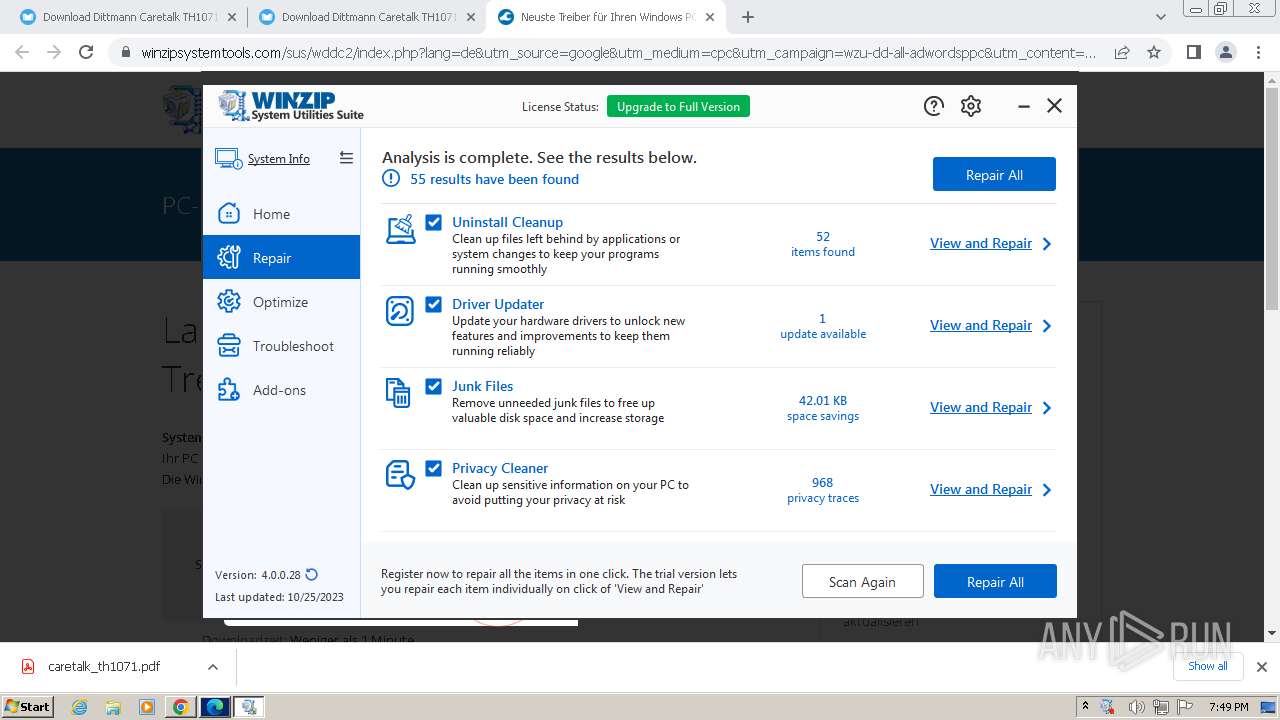
Task: Open the Chrome profile avatar
Action: [1226, 53]
